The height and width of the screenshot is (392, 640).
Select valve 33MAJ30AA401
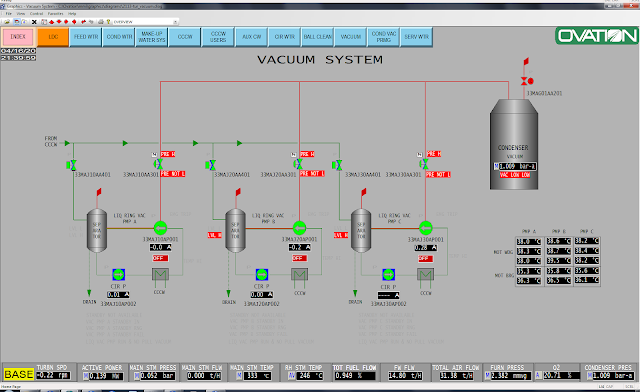338,165
